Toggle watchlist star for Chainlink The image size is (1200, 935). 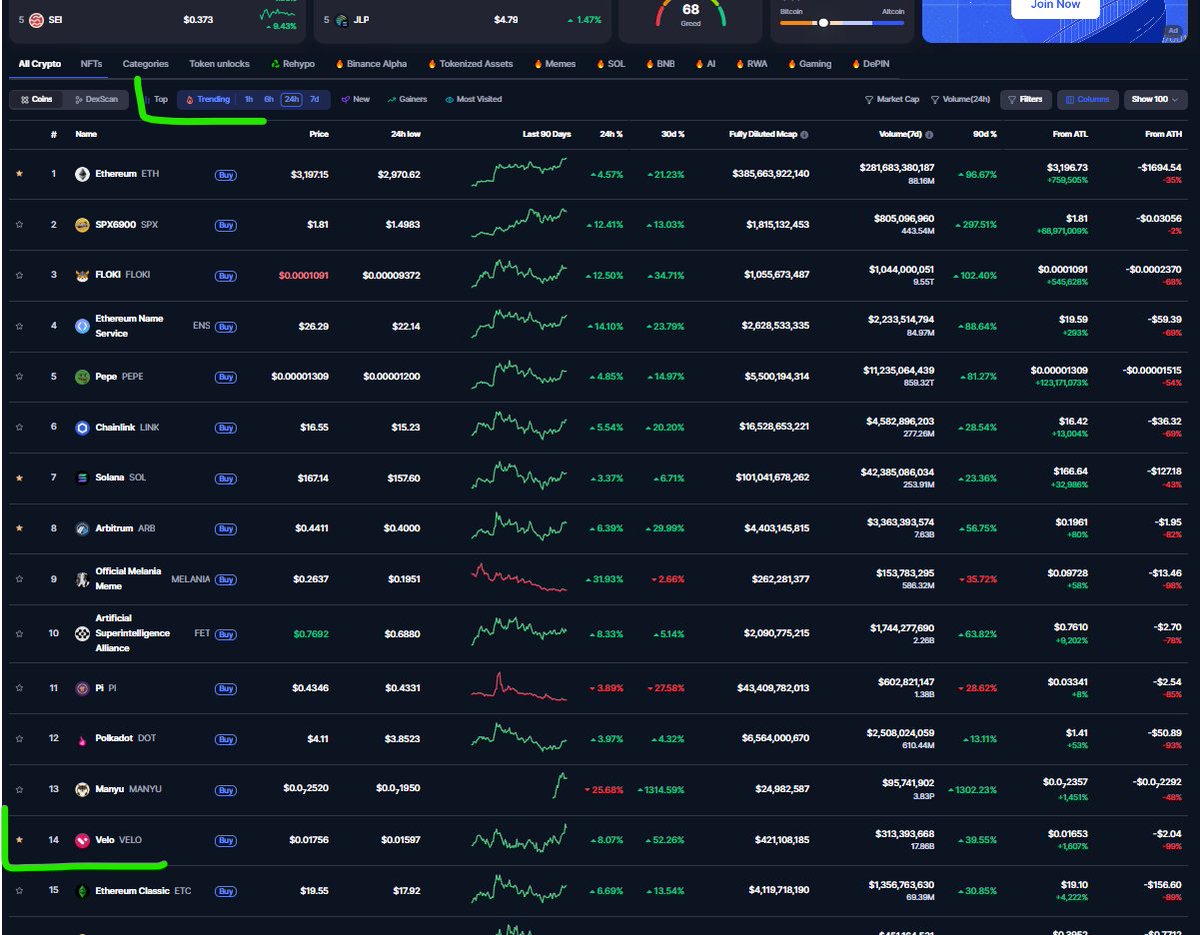[x=19, y=428]
